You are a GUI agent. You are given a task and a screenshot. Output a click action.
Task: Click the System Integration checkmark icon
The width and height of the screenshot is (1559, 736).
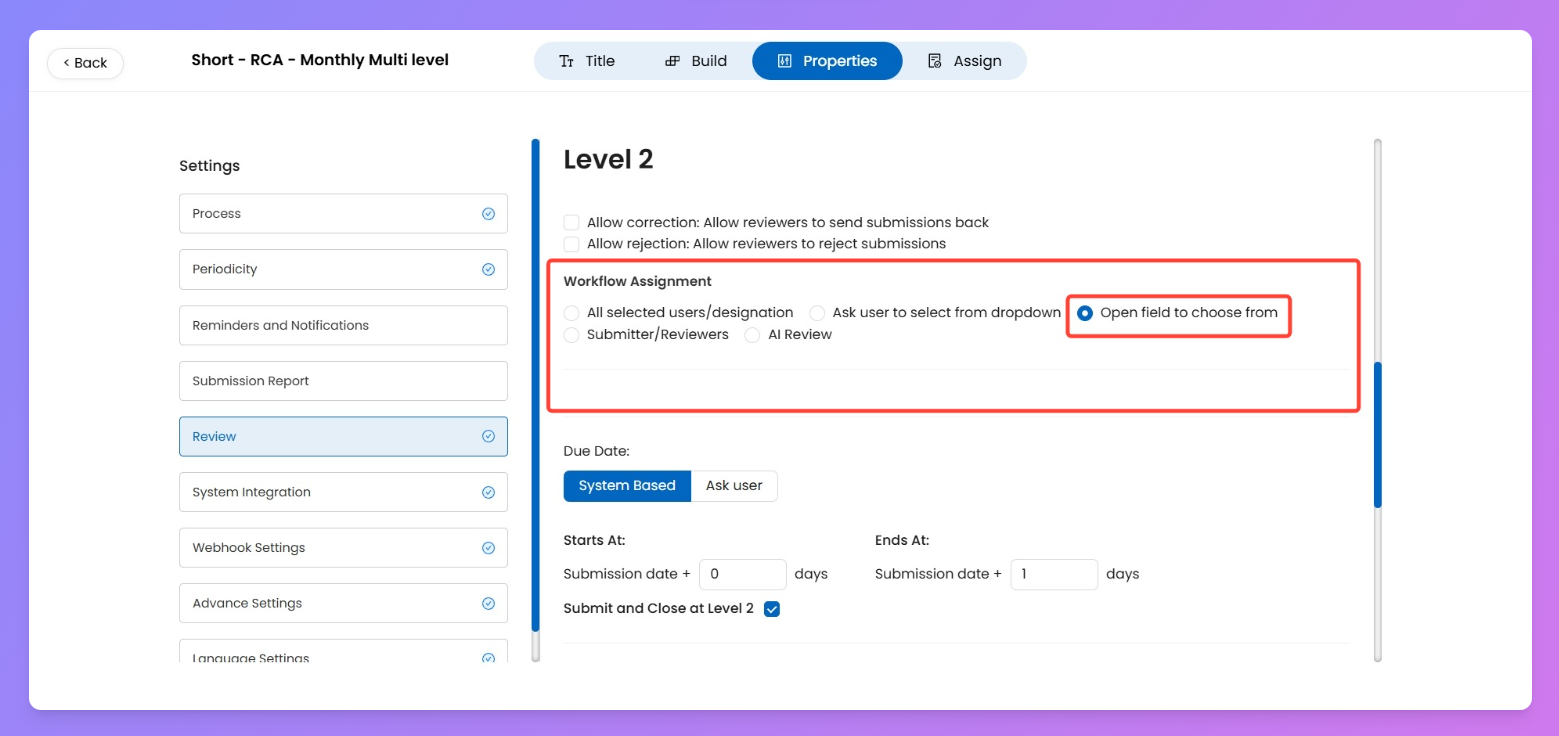pyautogui.click(x=489, y=493)
